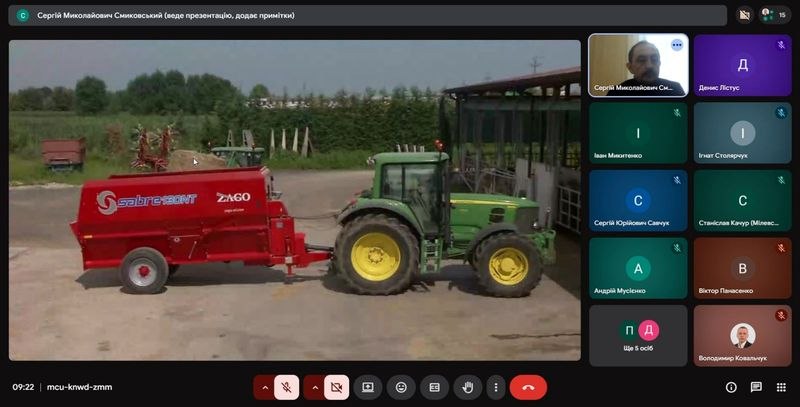The image size is (800, 407).
Task: Expand video settings arrow beside camera
Action: (315, 387)
